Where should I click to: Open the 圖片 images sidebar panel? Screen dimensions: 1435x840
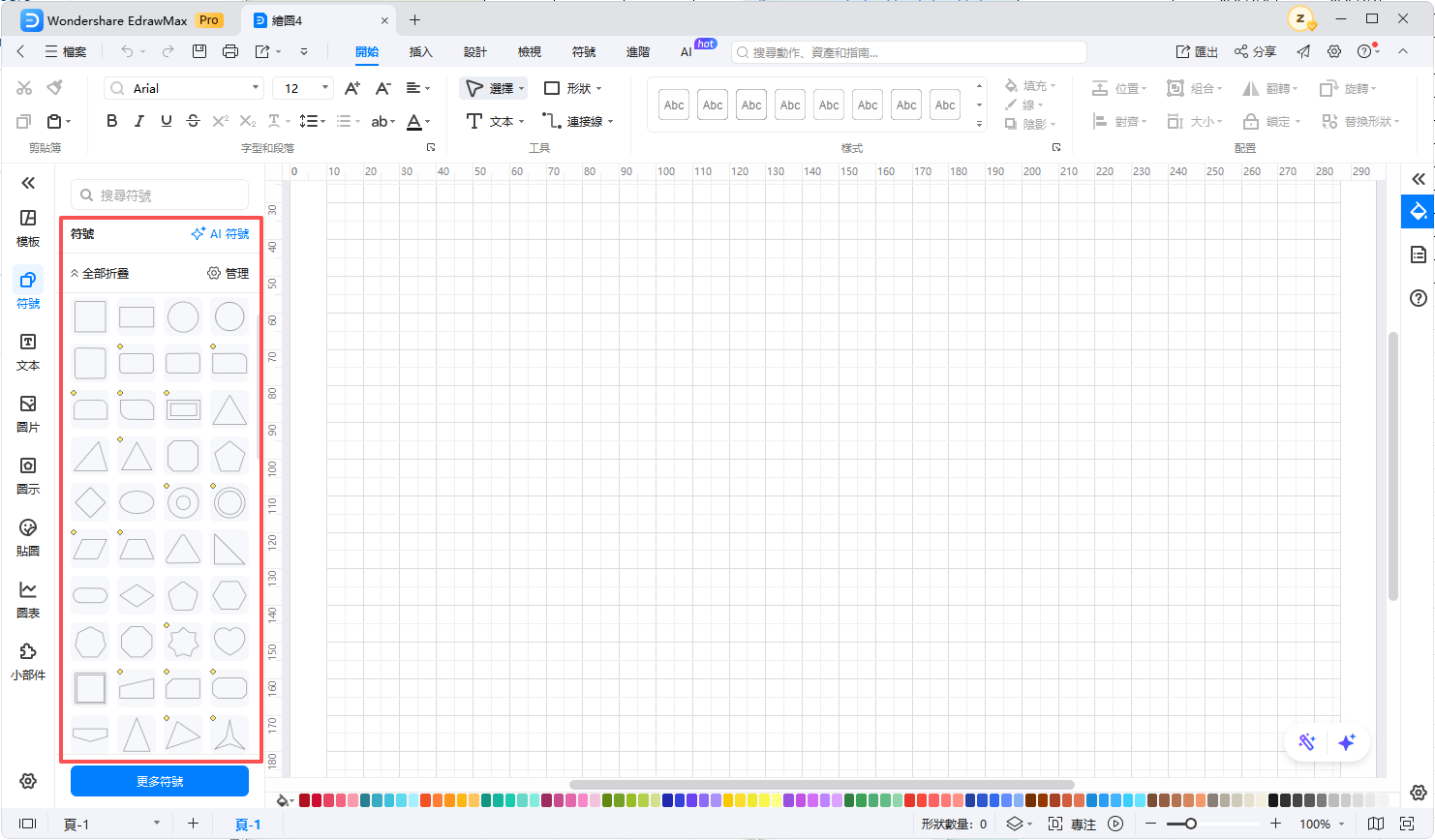[28, 413]
